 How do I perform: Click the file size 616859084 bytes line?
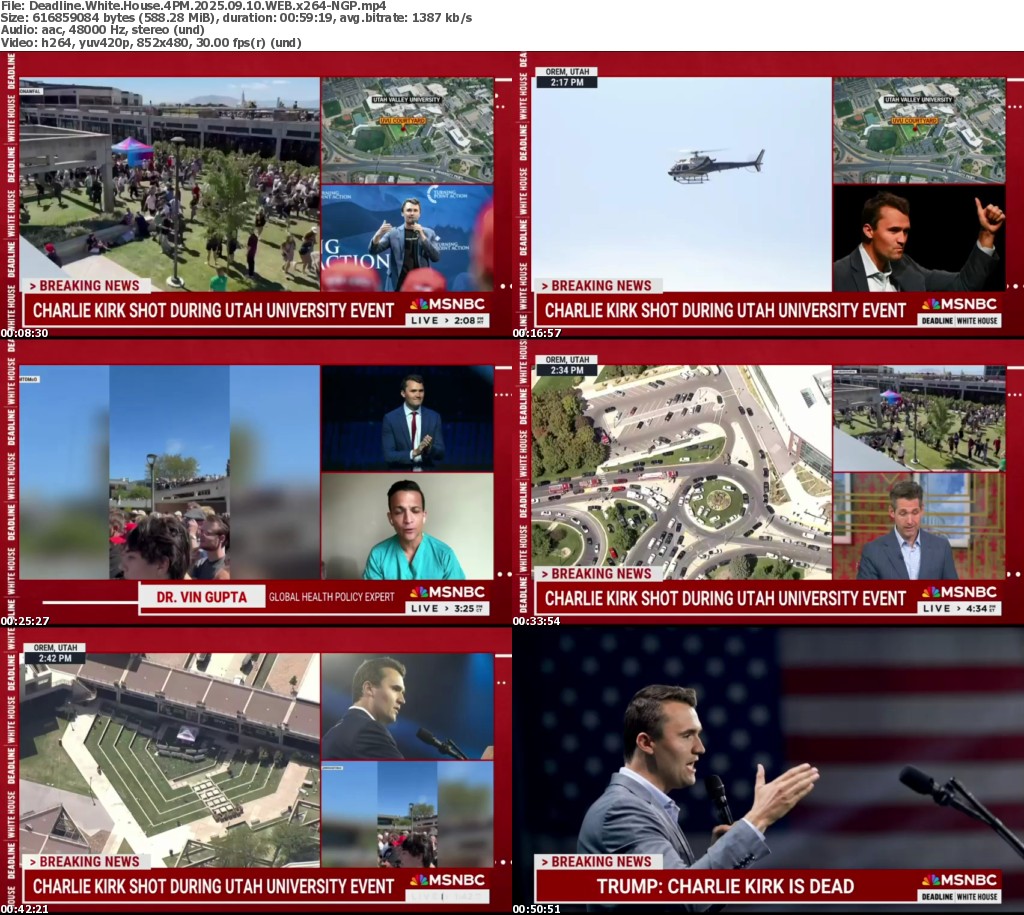point(236,18)
